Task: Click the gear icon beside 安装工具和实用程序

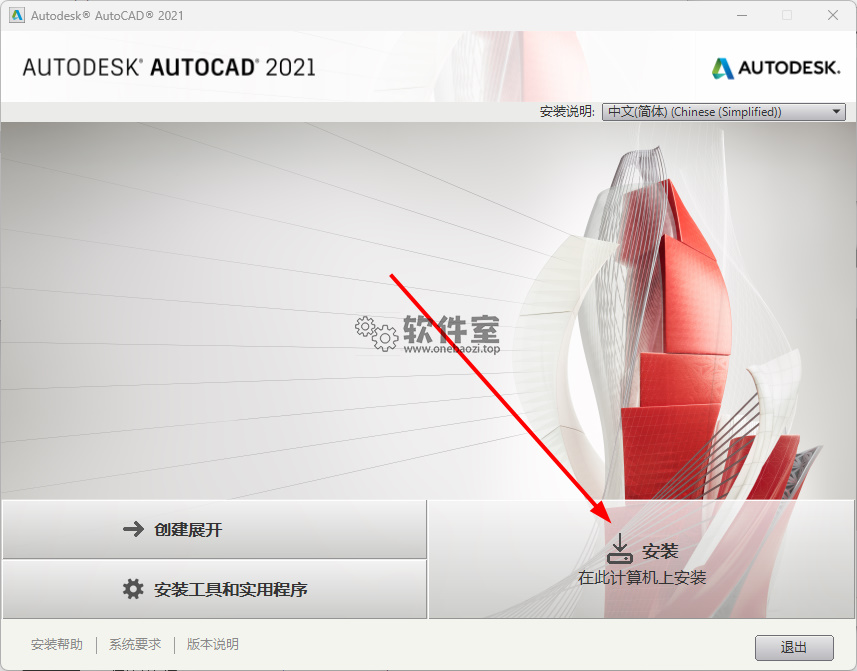Action: (133, 589)
